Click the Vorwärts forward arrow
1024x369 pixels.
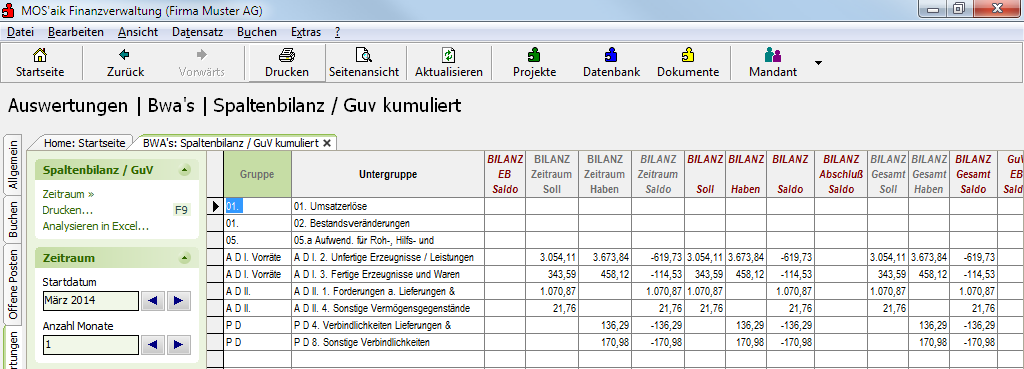click(202, 55)
